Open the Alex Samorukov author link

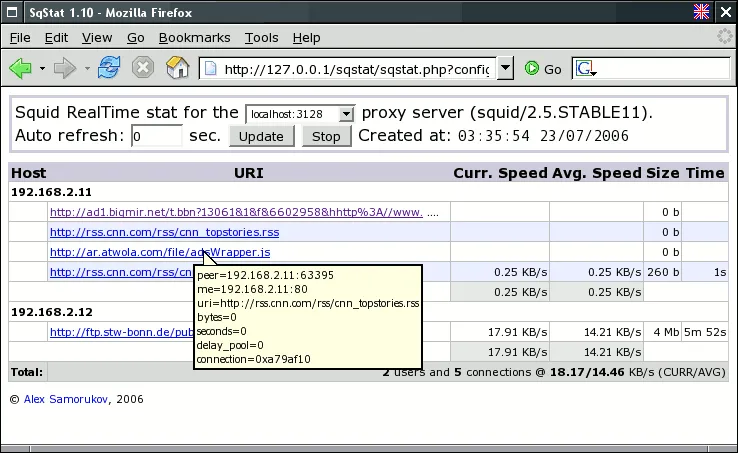[x=65, y=399]
